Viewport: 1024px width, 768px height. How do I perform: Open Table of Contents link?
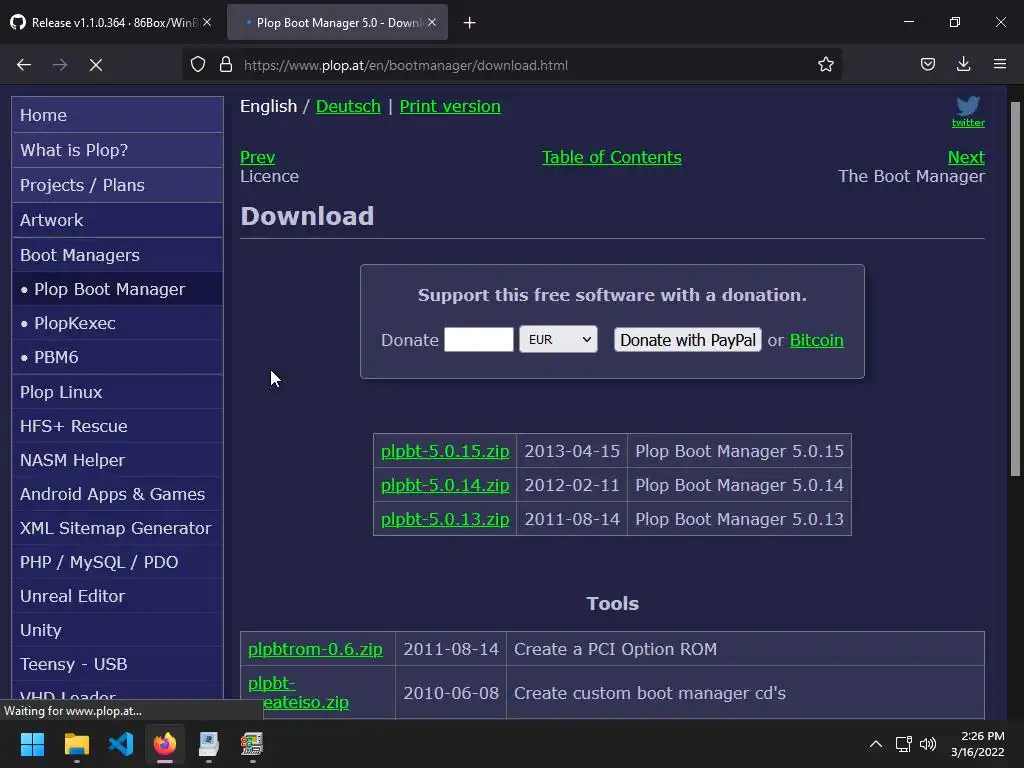(x=611, y=157)
